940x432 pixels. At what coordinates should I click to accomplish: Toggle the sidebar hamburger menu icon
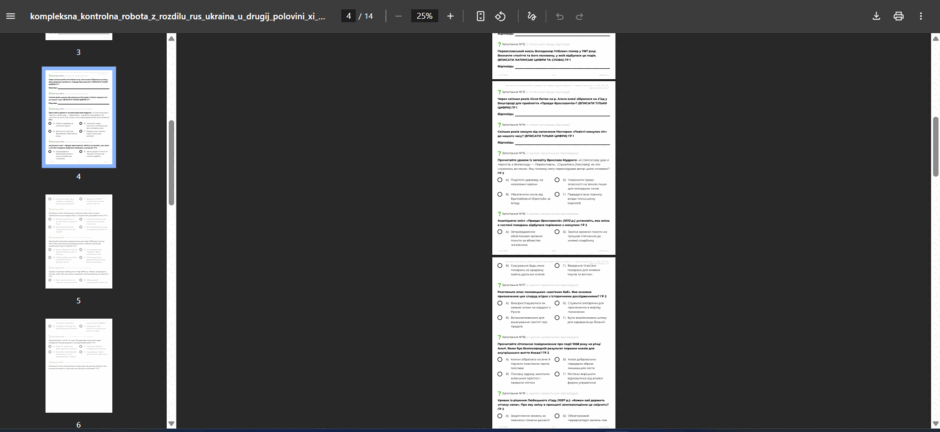(10, 16)
